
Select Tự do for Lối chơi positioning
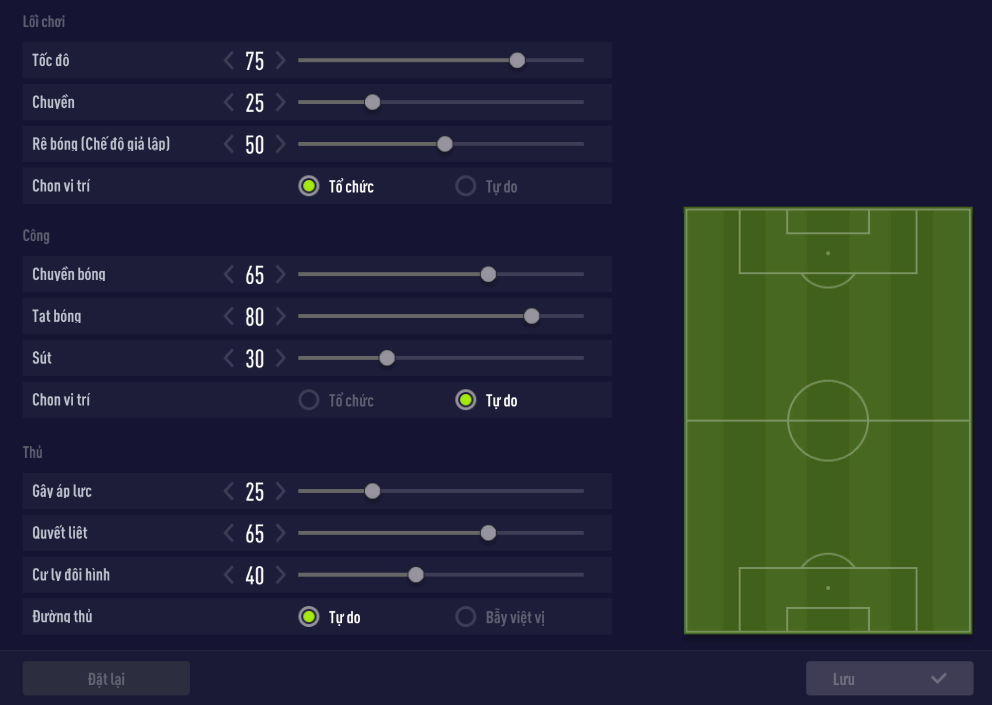click(x=466, y=187)
